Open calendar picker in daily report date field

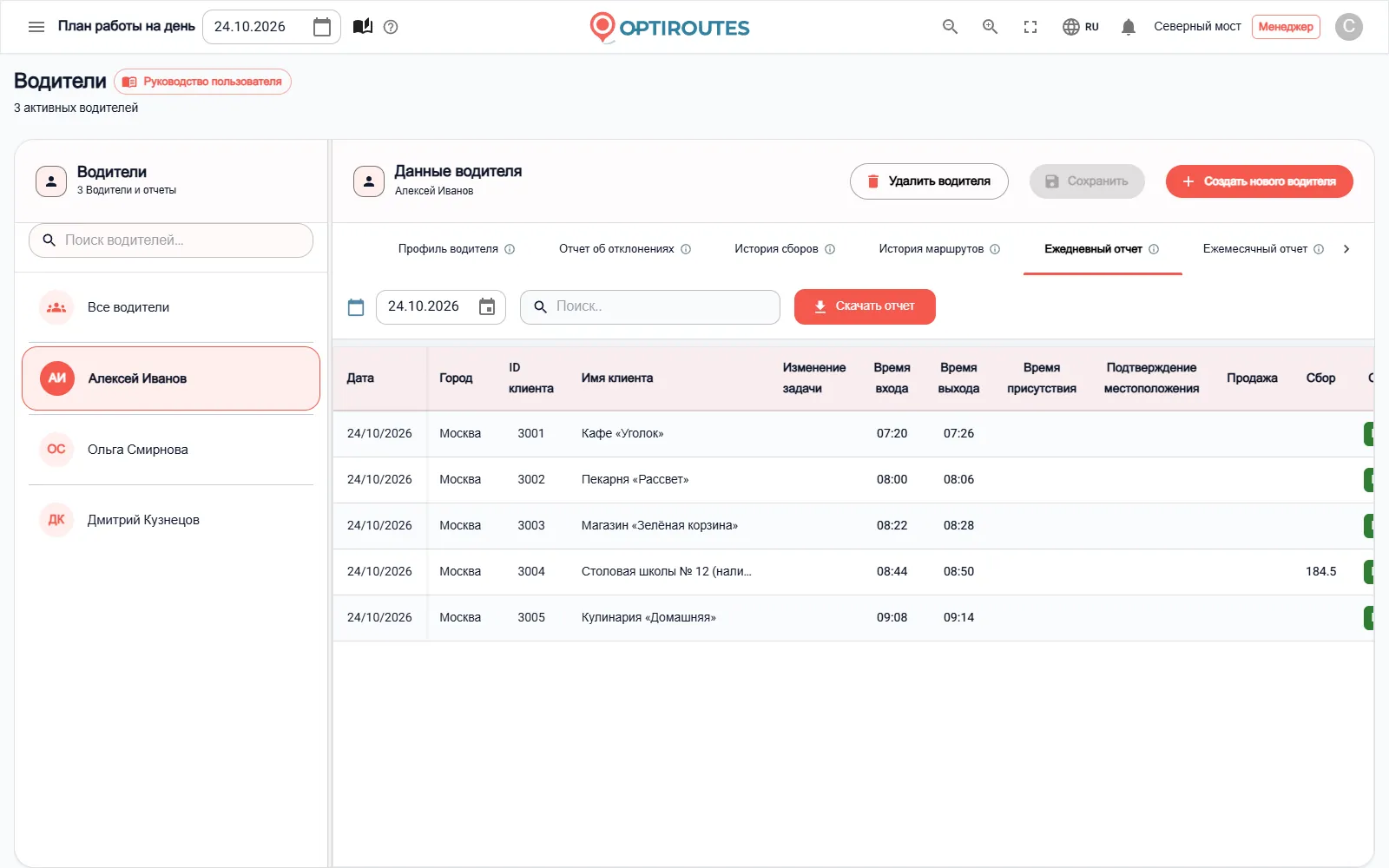tap(487, 306)
